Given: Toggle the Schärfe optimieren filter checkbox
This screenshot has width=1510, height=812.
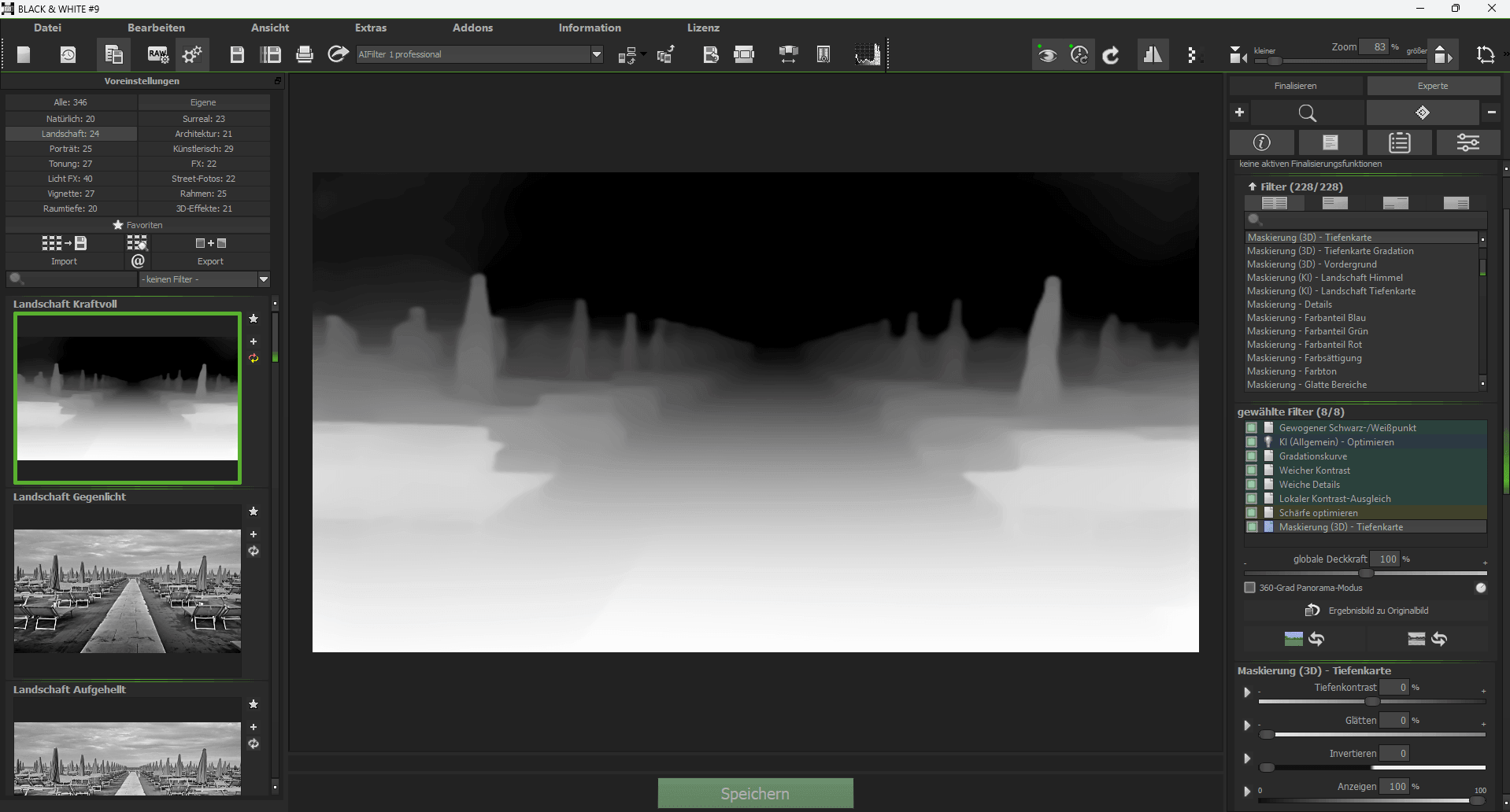Looking at the screenshot, I should click(x=1251, y=513).
